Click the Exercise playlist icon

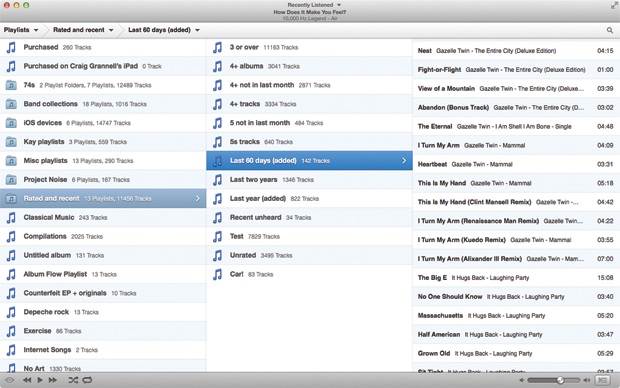(x=11, y=331)
